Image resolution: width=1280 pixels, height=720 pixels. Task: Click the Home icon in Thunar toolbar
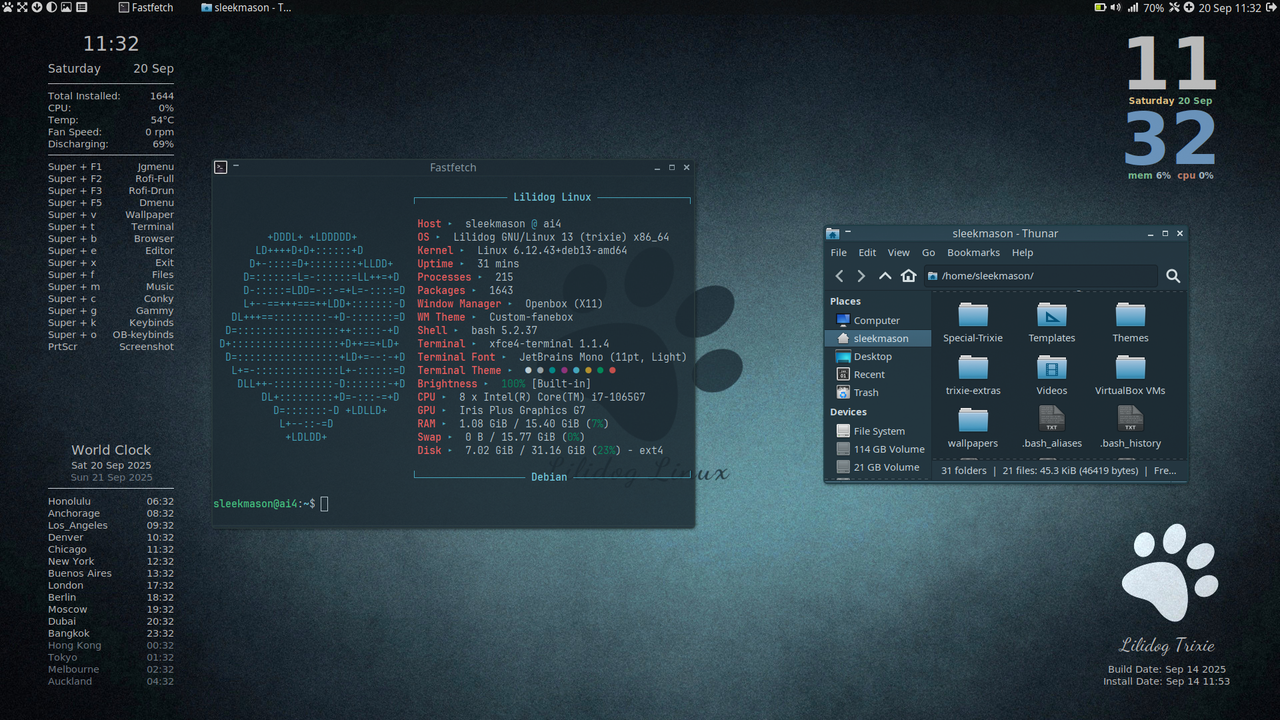pos(908,276)
